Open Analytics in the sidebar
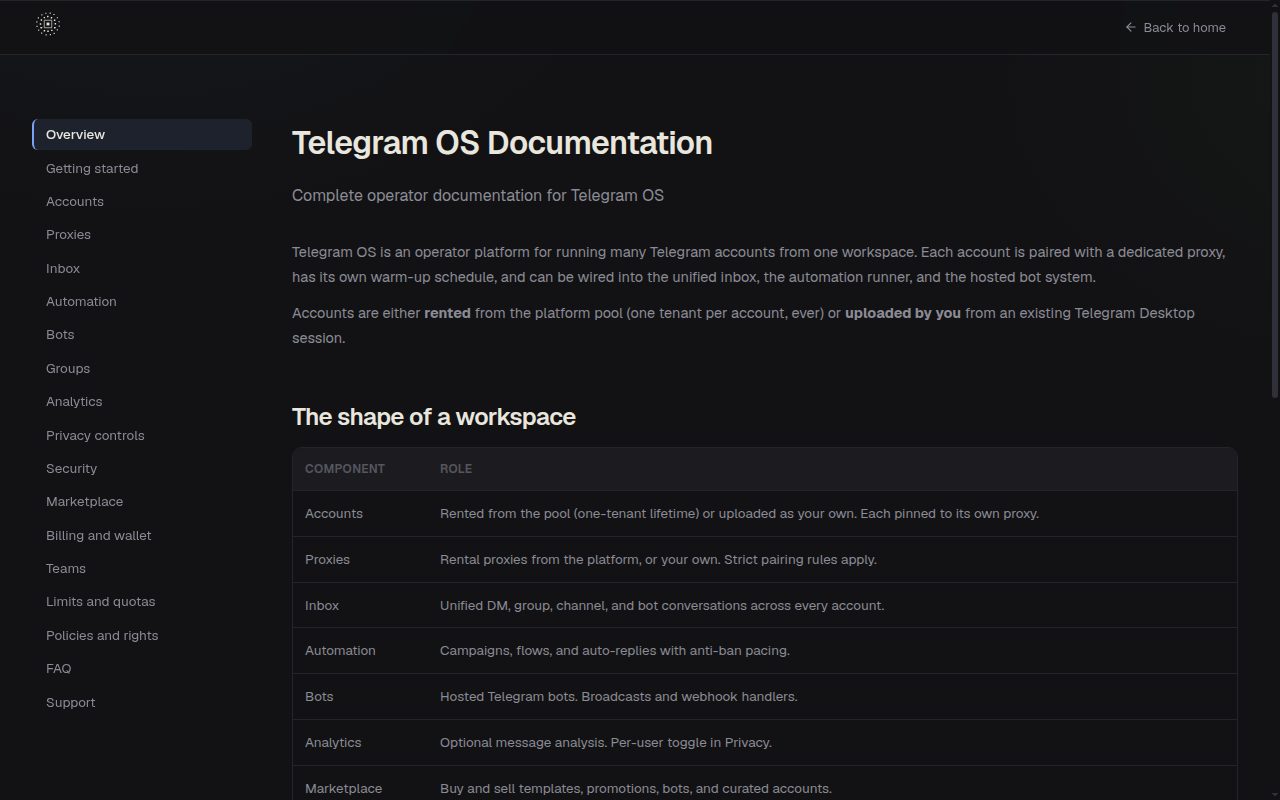1280x800 pixels. click(142, 401)
